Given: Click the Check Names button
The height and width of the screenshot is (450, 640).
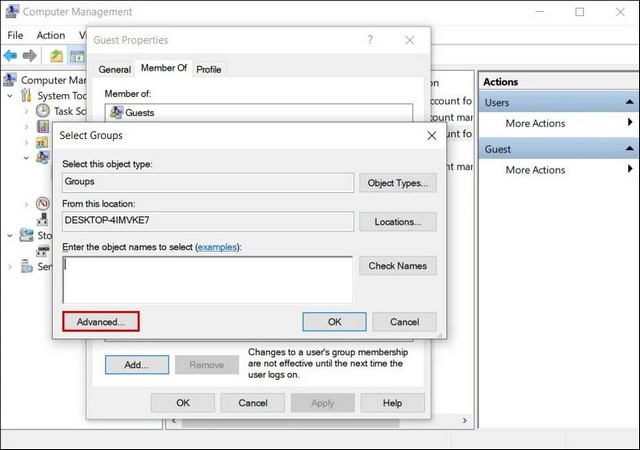Looking at the screenshot, I should 398,266.
